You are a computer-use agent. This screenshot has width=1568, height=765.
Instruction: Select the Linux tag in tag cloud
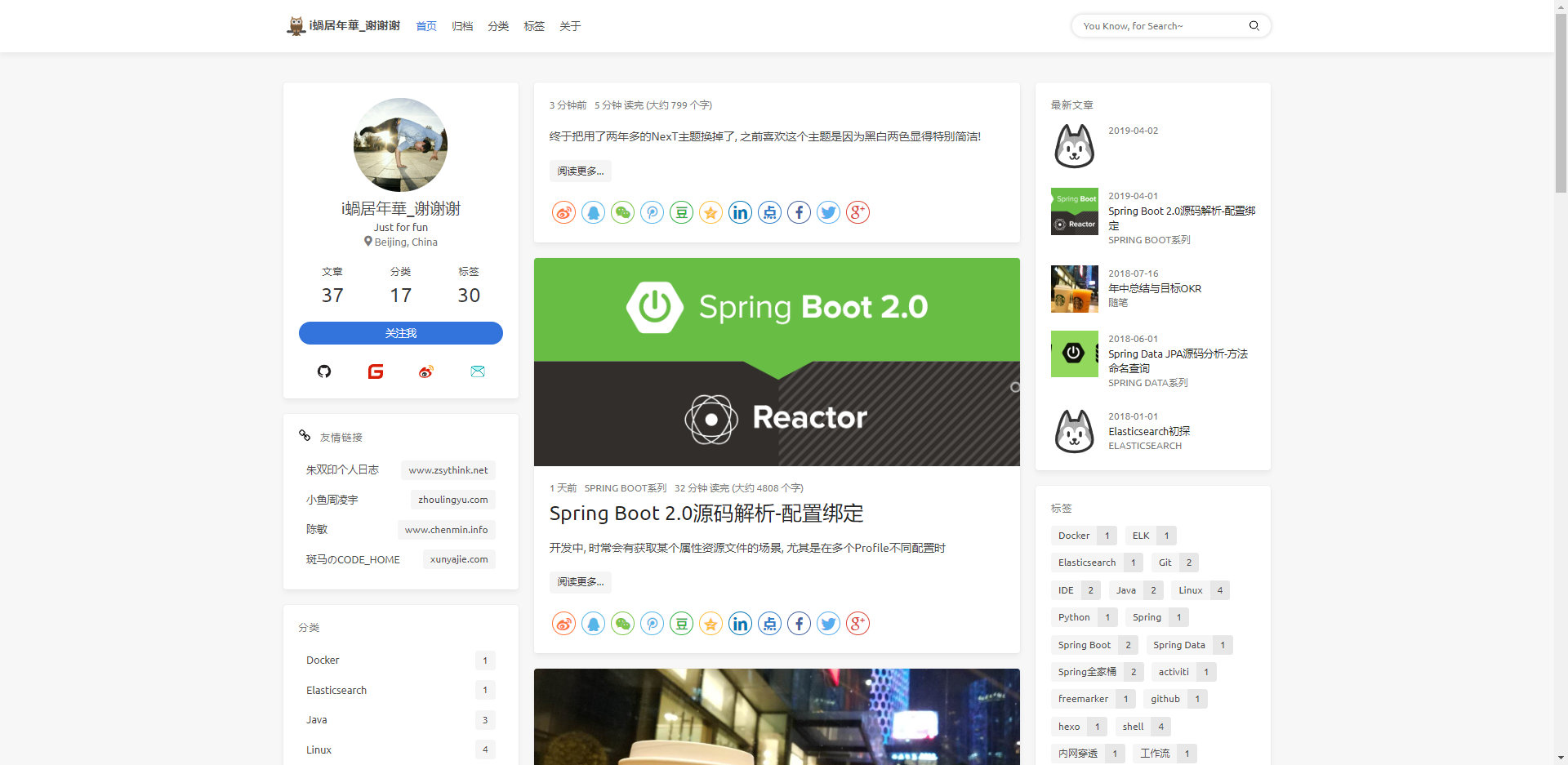point(1190,590)
